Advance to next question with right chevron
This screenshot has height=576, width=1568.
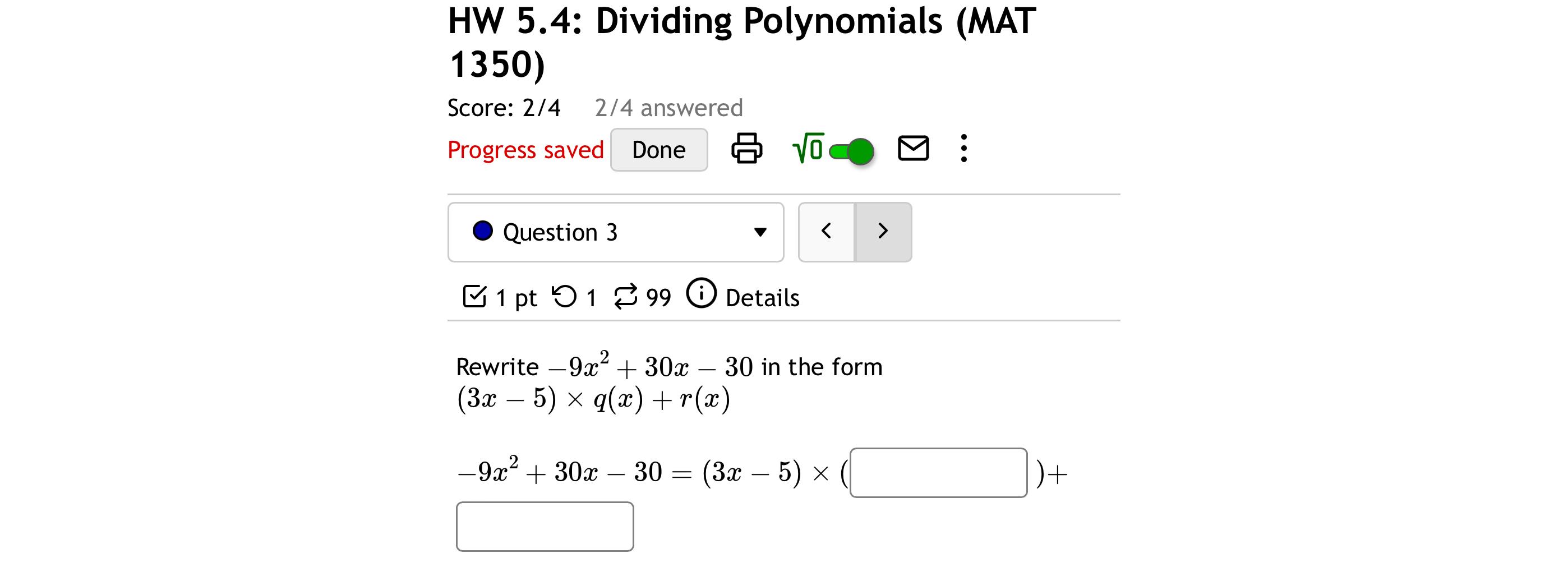883,232
